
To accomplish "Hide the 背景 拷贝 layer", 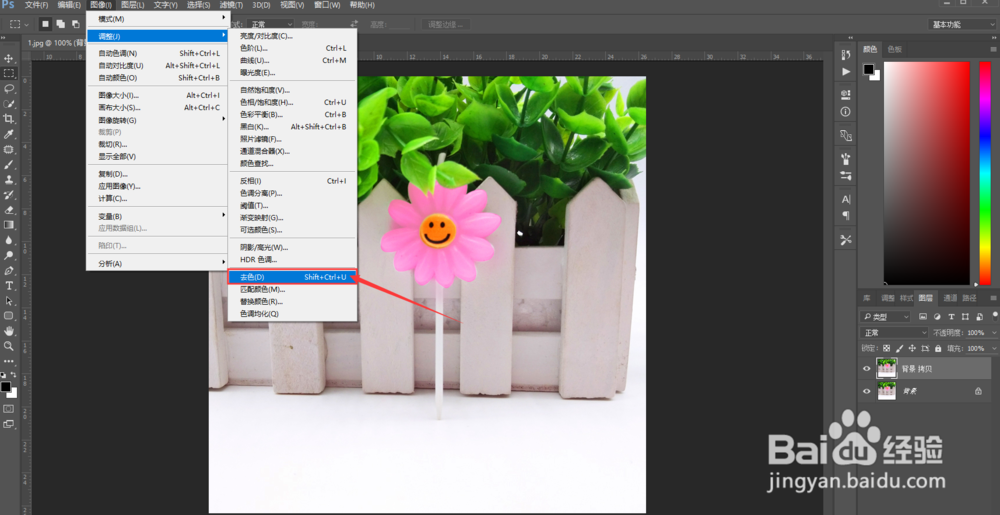I will click(866, 368).
